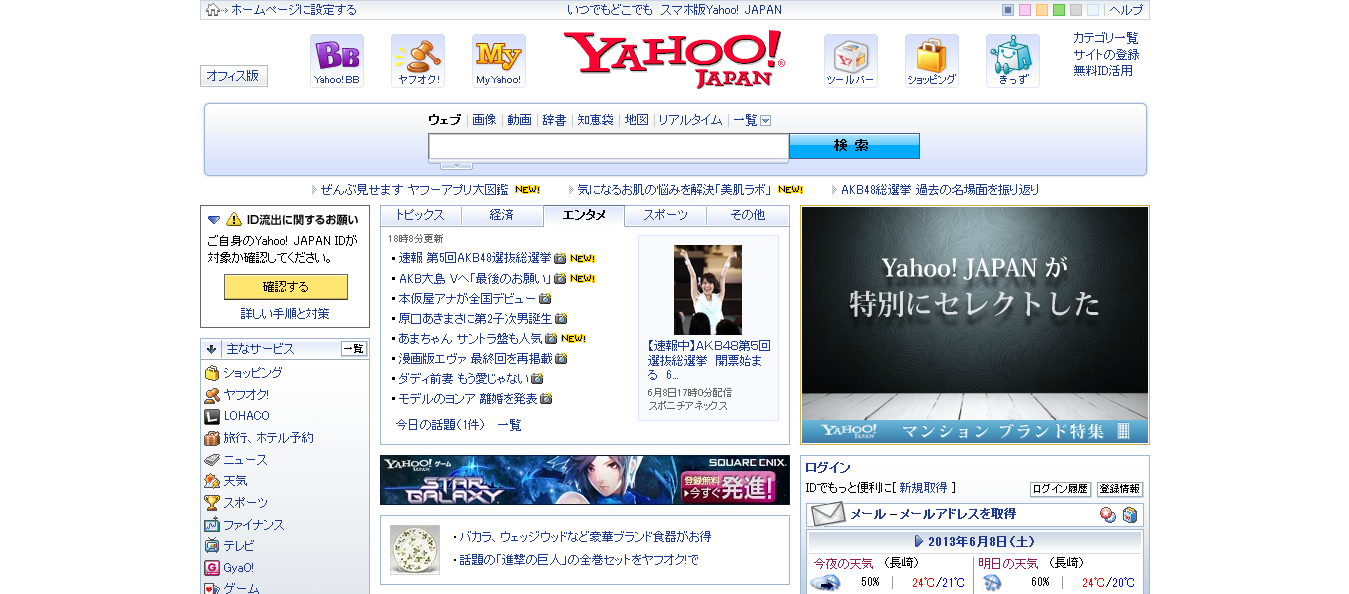Click the 検索 search button
Image resolution: width=1349 pixels, height=594 pixels.
pos(854,146)
